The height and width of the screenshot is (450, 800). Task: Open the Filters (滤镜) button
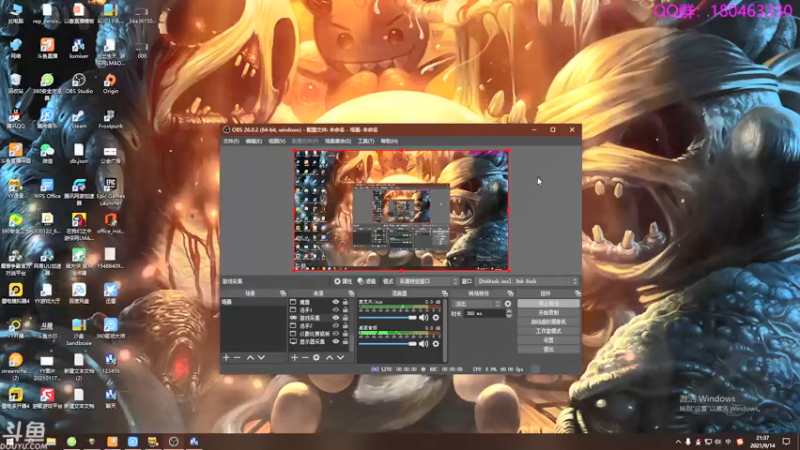(x=366, y=281)
